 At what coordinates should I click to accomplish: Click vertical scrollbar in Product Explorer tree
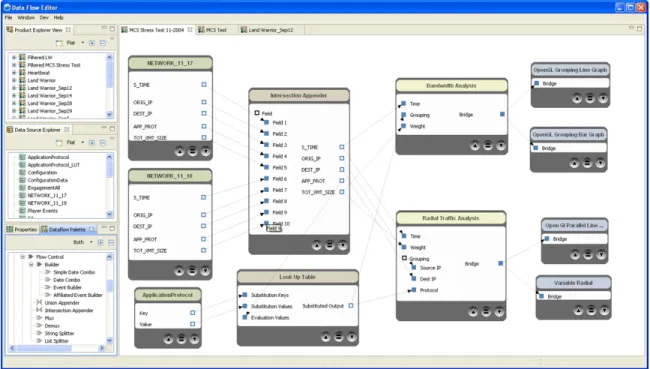point(109,85)
